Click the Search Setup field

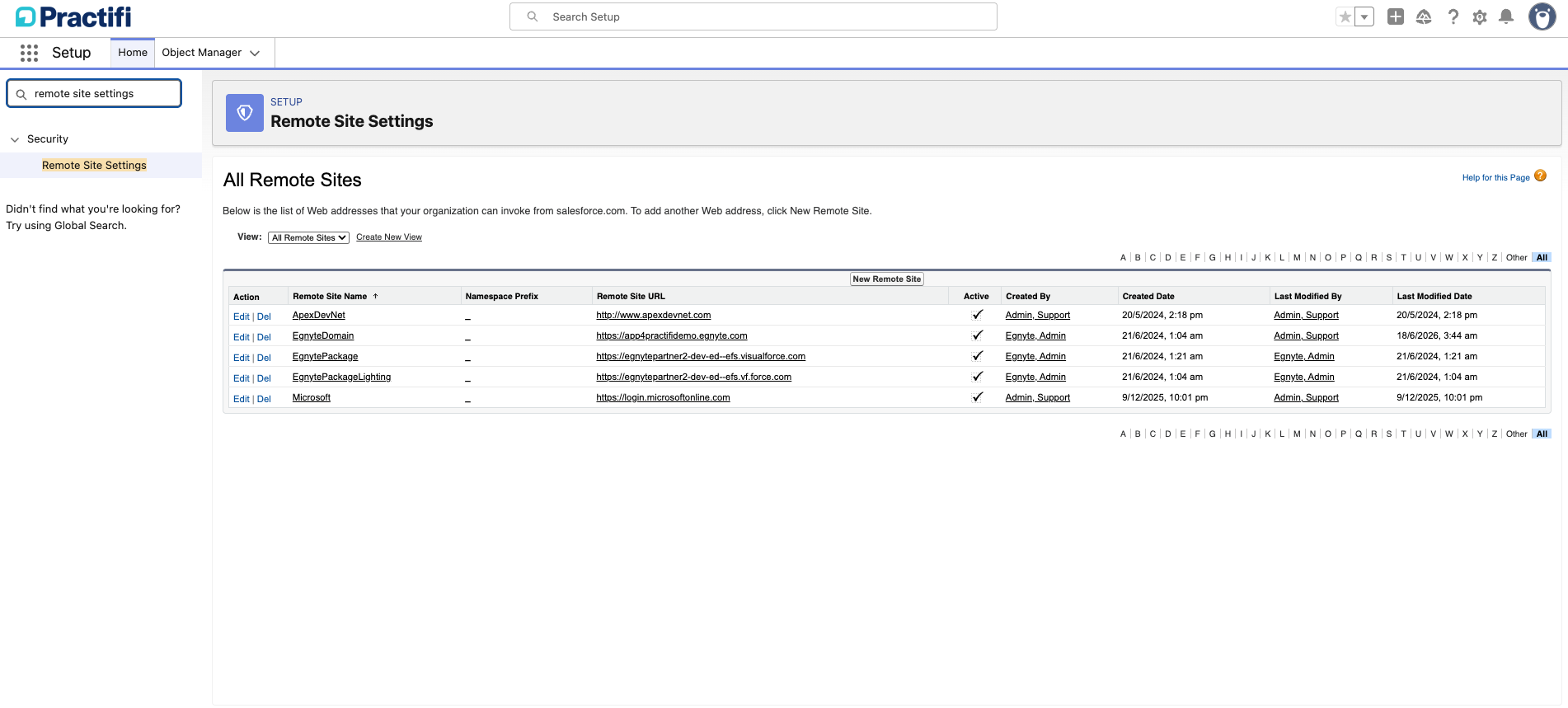(x=753, y=16)
